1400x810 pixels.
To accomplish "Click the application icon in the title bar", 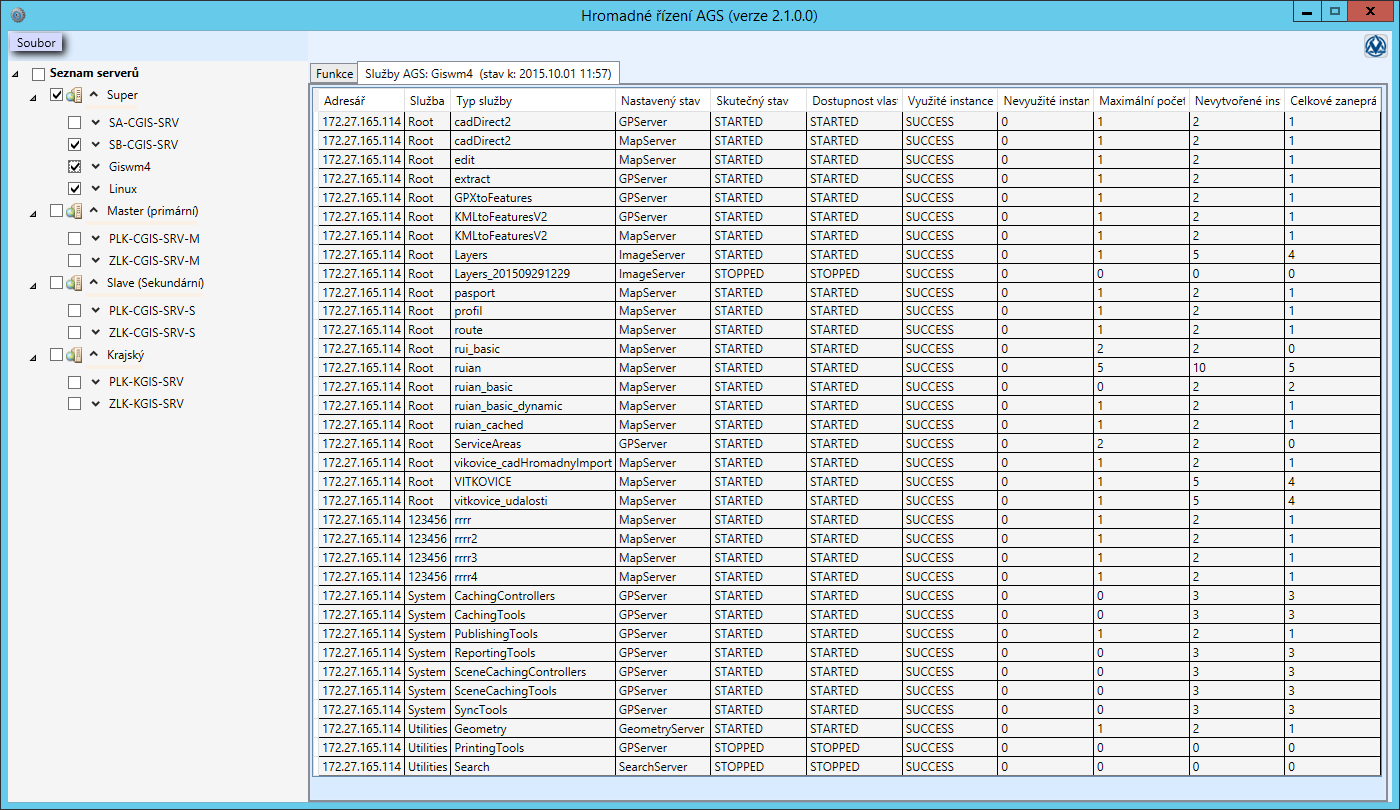I will point(17,16).
